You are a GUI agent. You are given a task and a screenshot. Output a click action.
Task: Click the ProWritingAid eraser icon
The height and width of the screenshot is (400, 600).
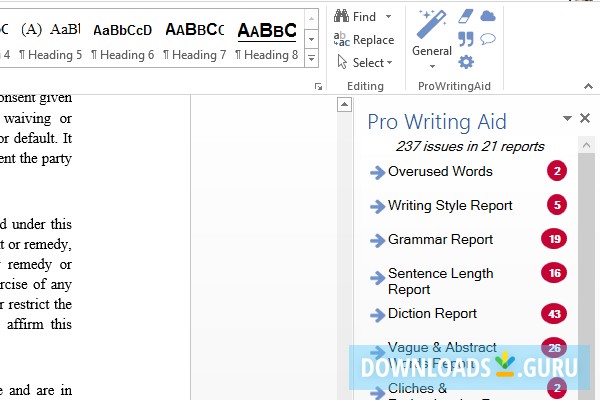pyautogui.click(x=466, y=16)
